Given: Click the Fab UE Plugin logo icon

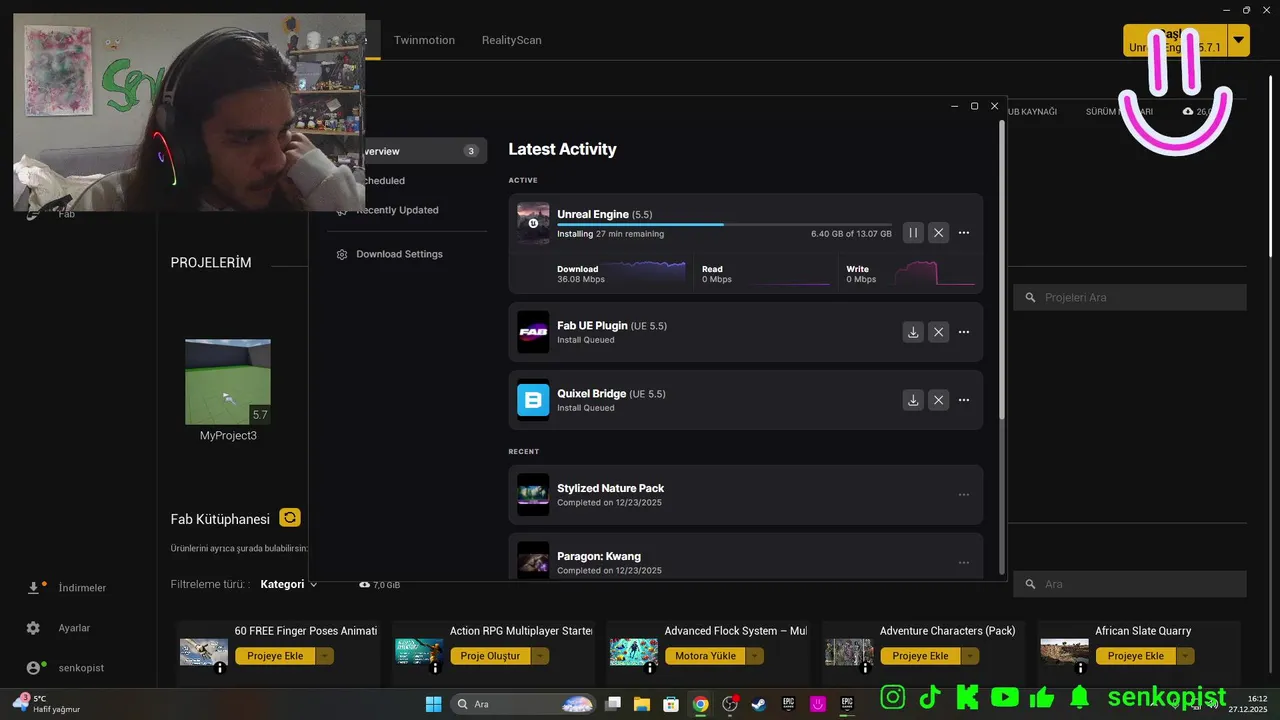Looking at the screenshot, I should point(533,332).
